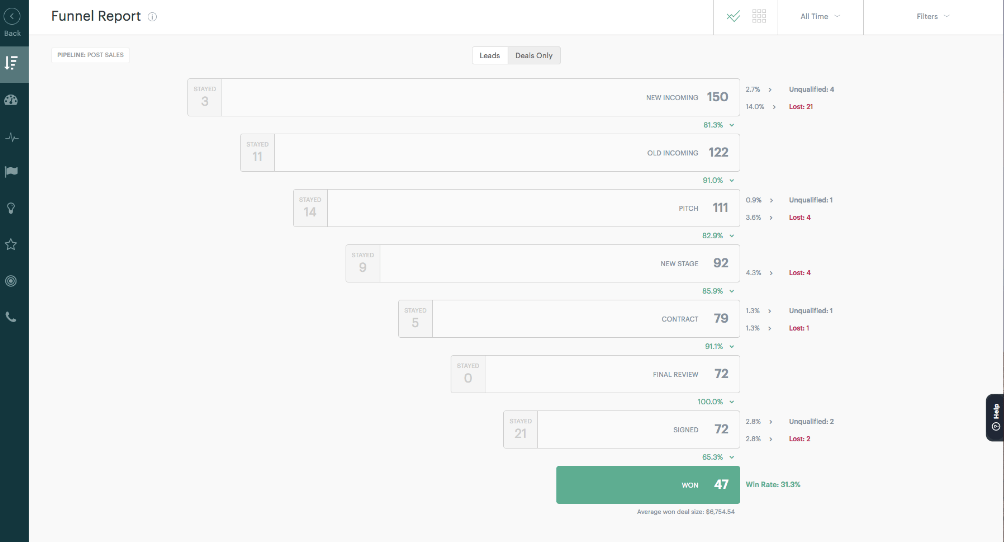Screen dimensions: 1006x542
Task: Expand the 65.3% conversion chevron
Action: point(731,457)
